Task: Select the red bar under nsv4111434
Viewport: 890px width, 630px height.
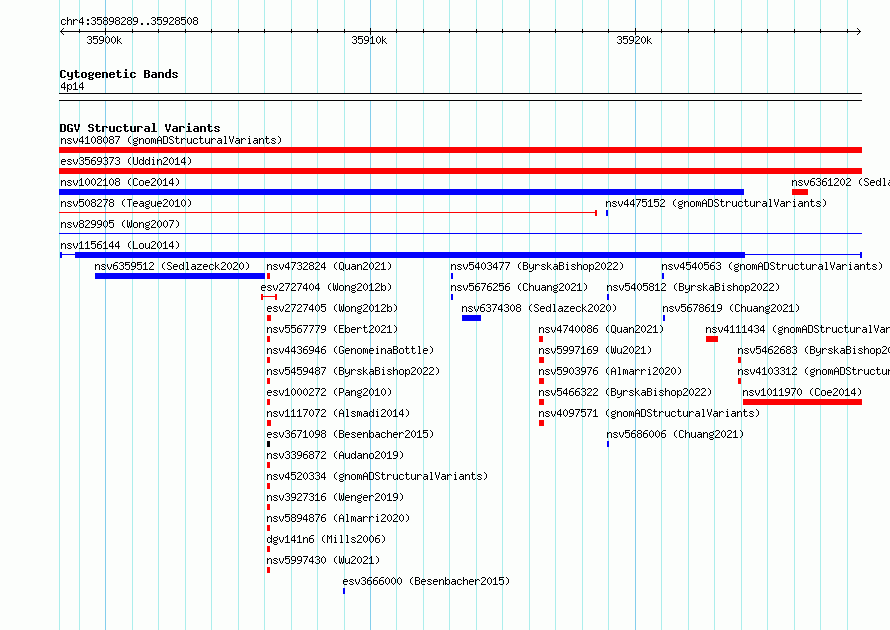Action: coord(712,339)
